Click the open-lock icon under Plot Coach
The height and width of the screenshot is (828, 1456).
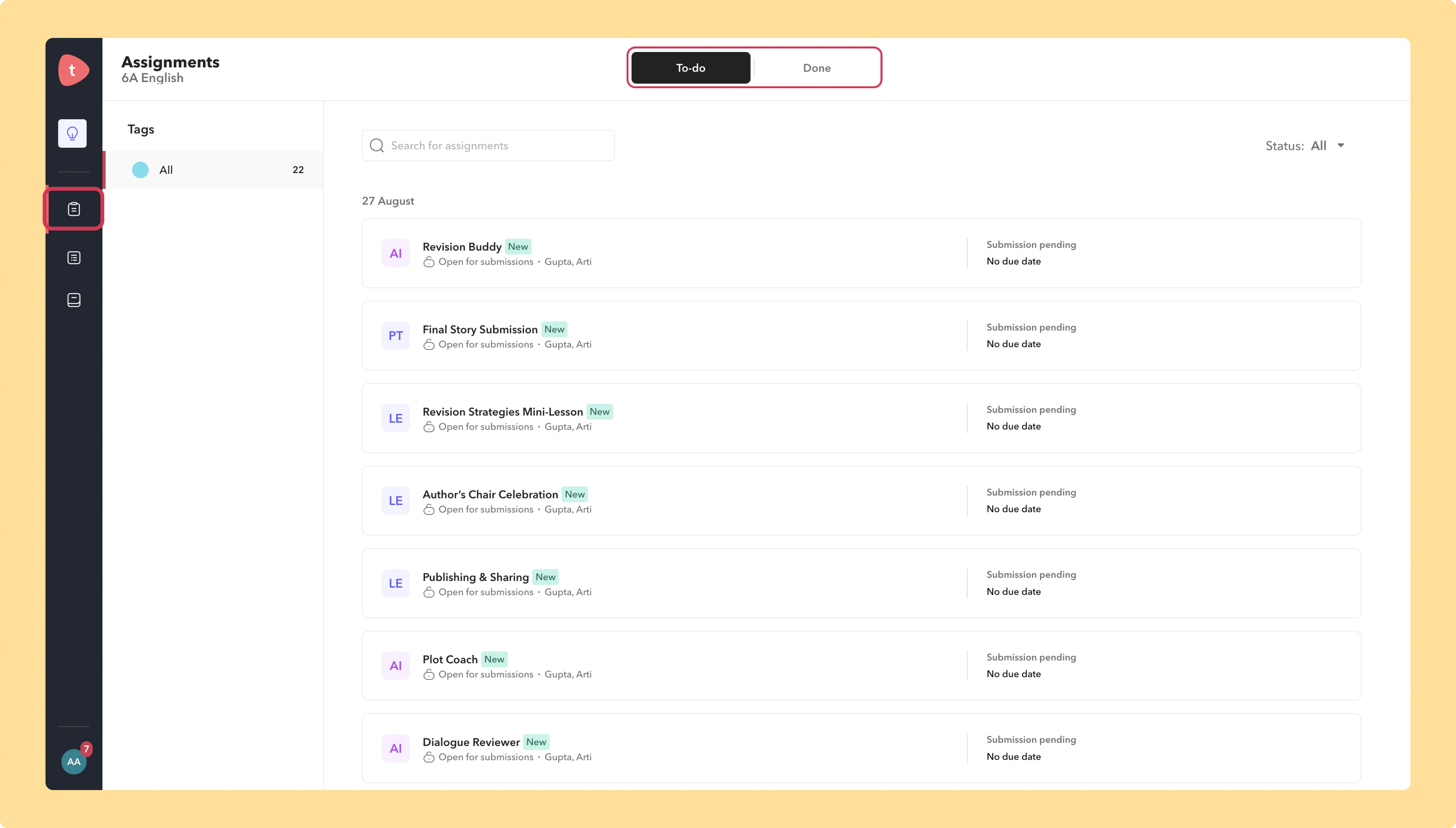429,674
